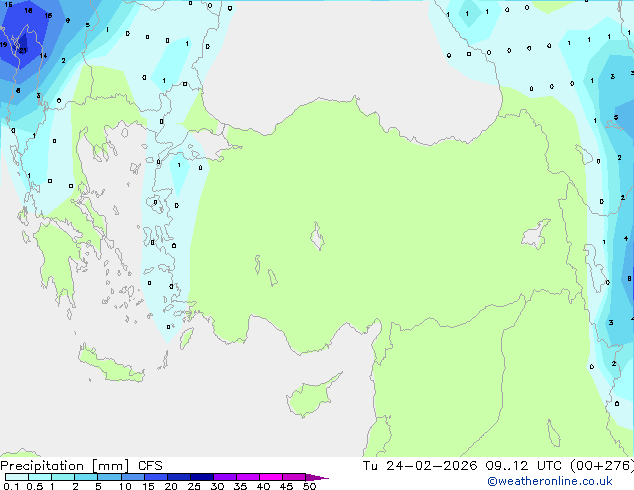
Task: Click the "35" legend scale label
Action: (x=240, y=486)
